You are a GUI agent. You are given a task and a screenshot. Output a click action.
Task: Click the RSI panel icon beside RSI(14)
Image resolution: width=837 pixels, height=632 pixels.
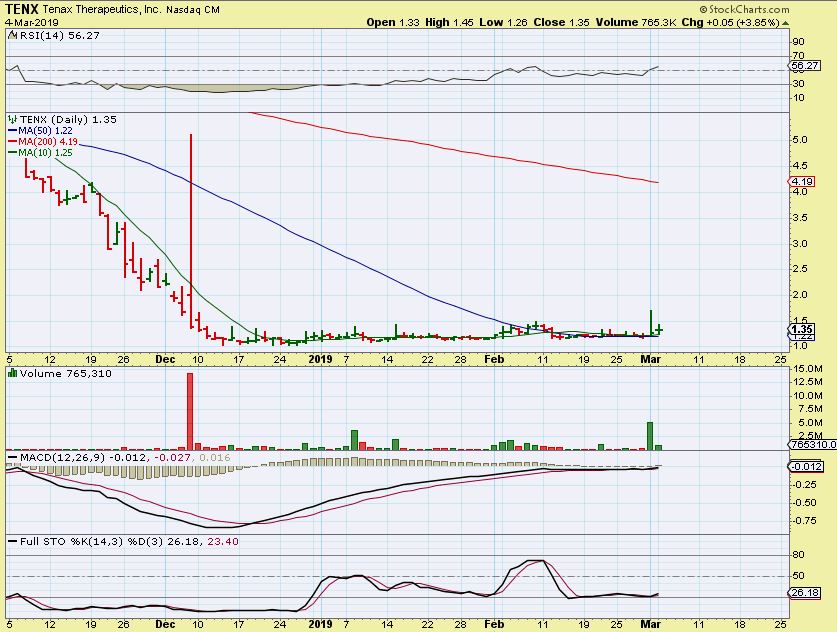[13, 35]
